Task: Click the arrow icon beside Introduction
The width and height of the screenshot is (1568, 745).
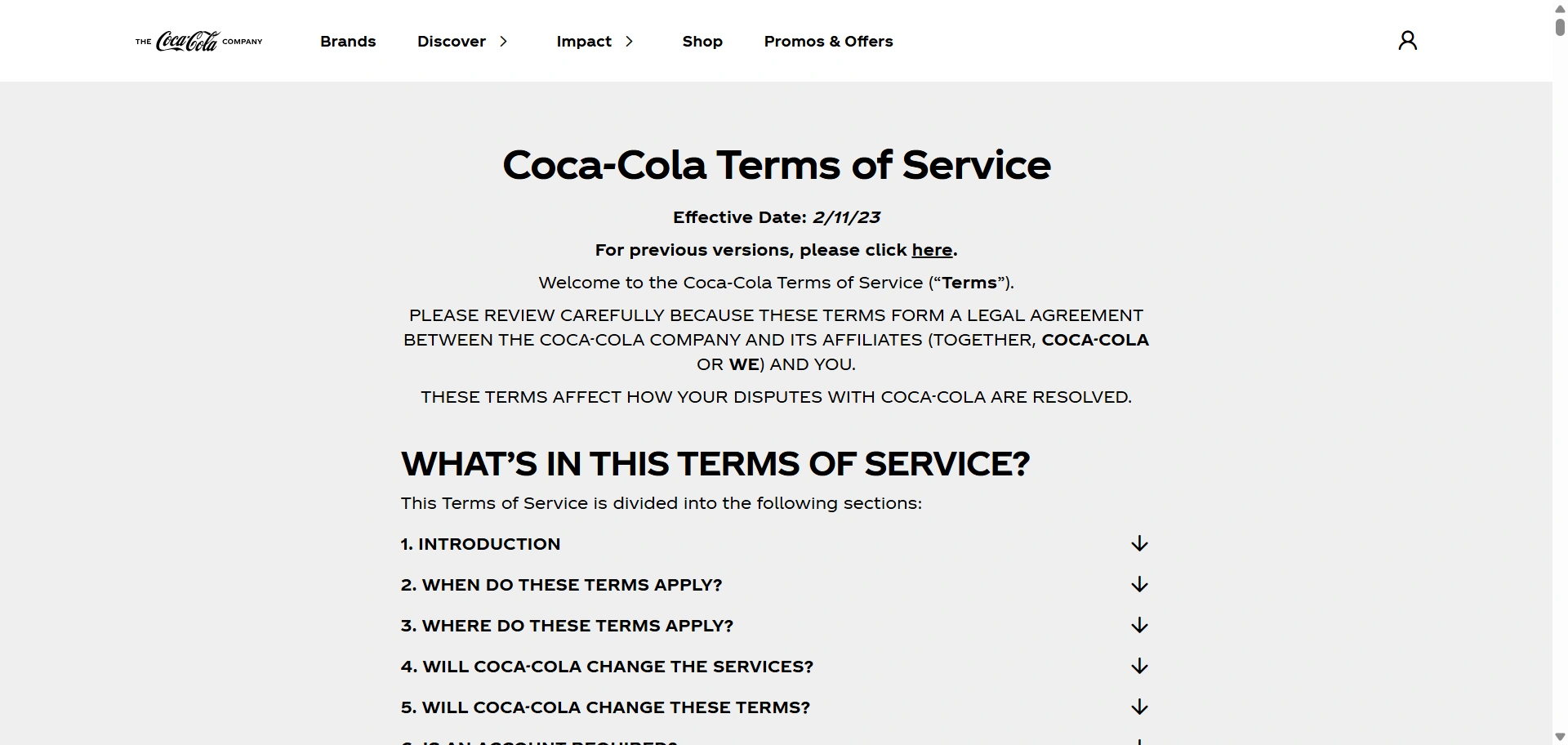Action: 1139,544
